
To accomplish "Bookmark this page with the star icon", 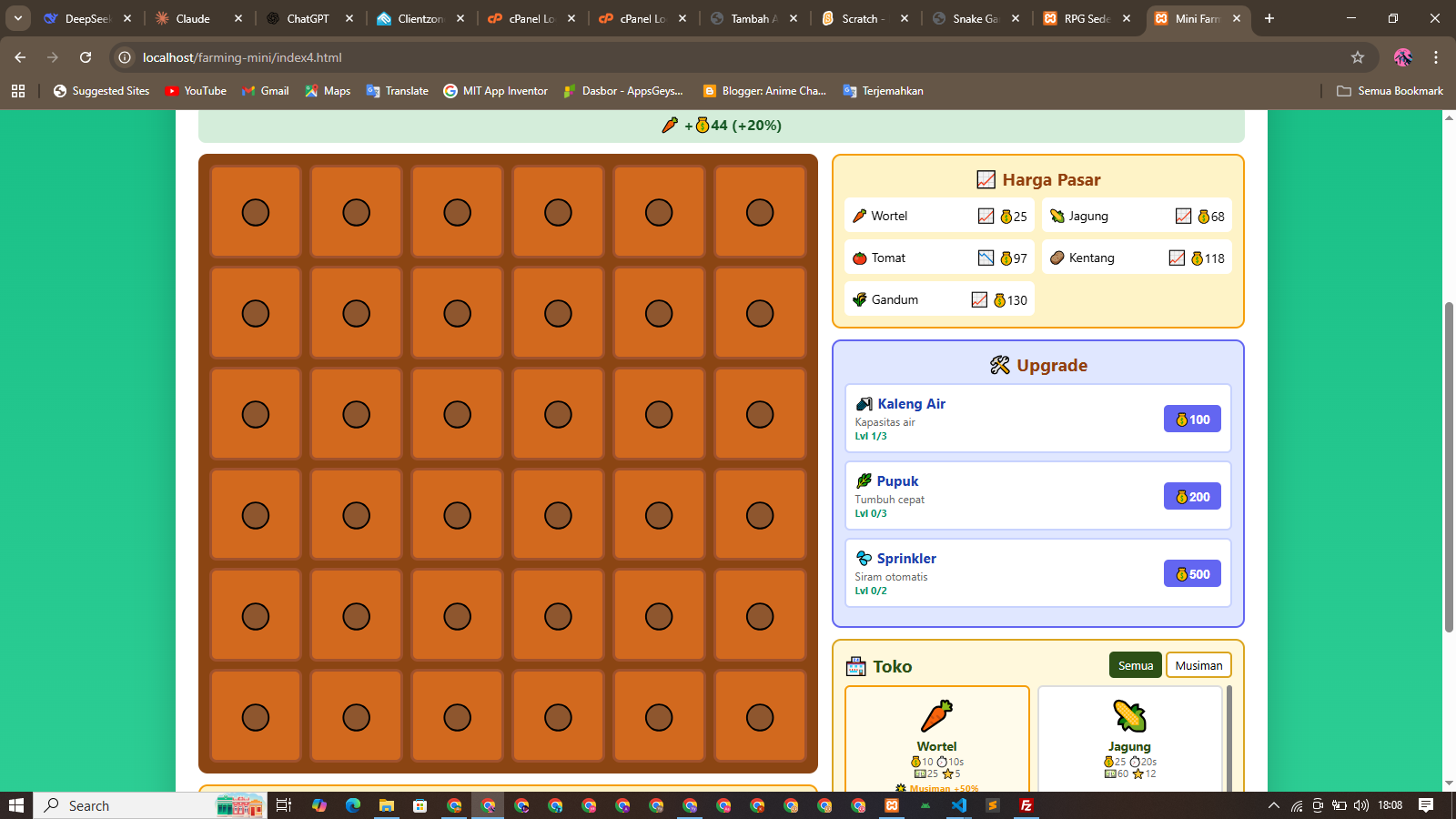I will tap(1358, 57).
